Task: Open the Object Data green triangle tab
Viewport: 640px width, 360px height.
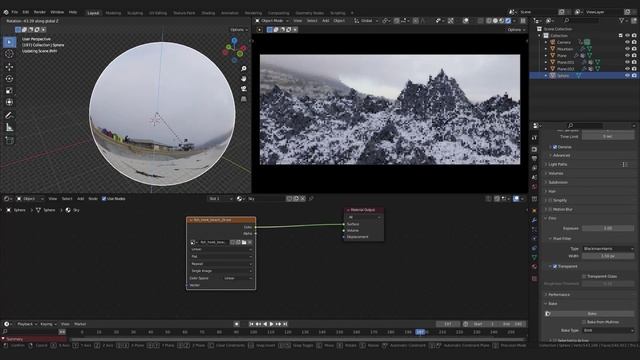Action: click(x=534, y=257)
